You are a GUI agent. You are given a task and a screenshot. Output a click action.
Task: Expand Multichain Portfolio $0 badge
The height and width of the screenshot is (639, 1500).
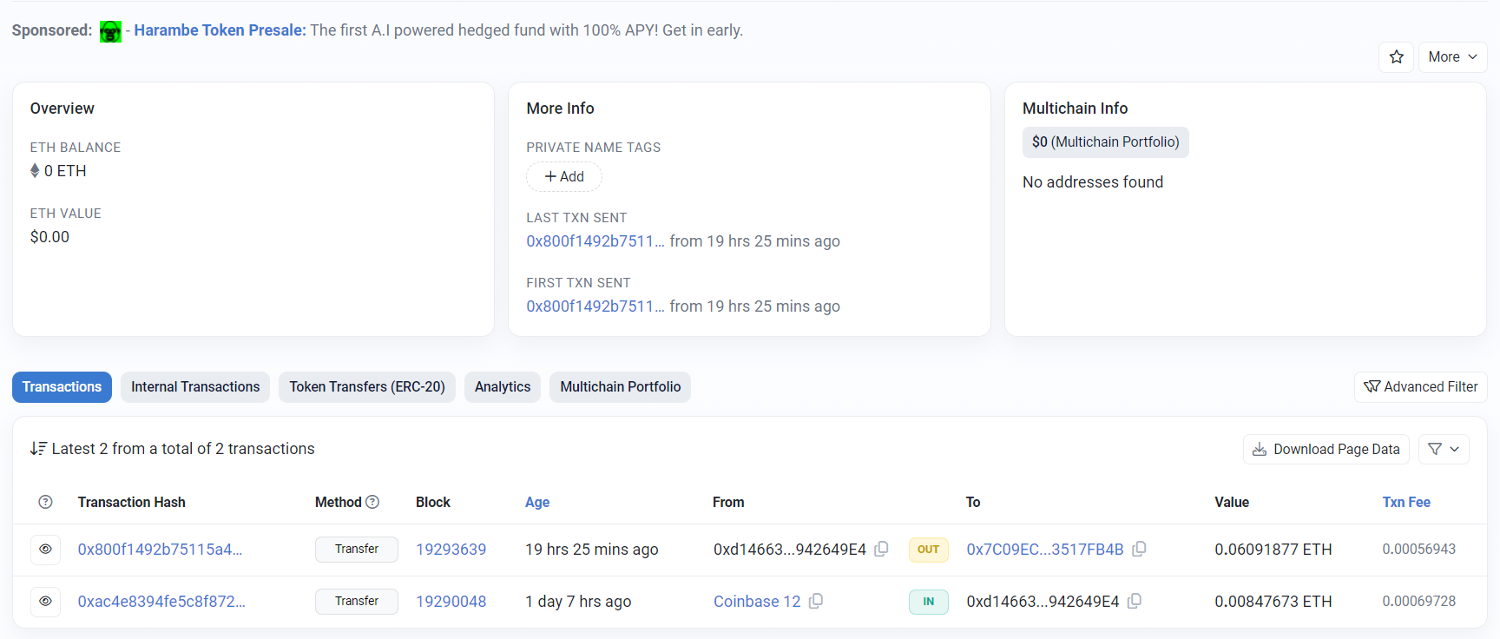point(1105,142)
